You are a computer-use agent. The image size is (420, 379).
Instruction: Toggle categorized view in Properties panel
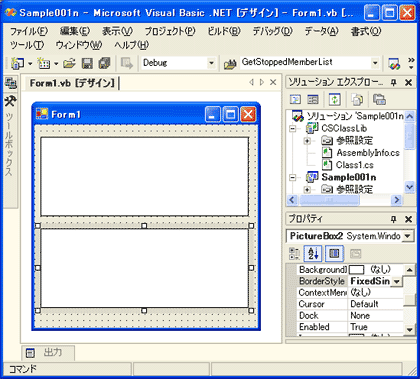[294, 254]
